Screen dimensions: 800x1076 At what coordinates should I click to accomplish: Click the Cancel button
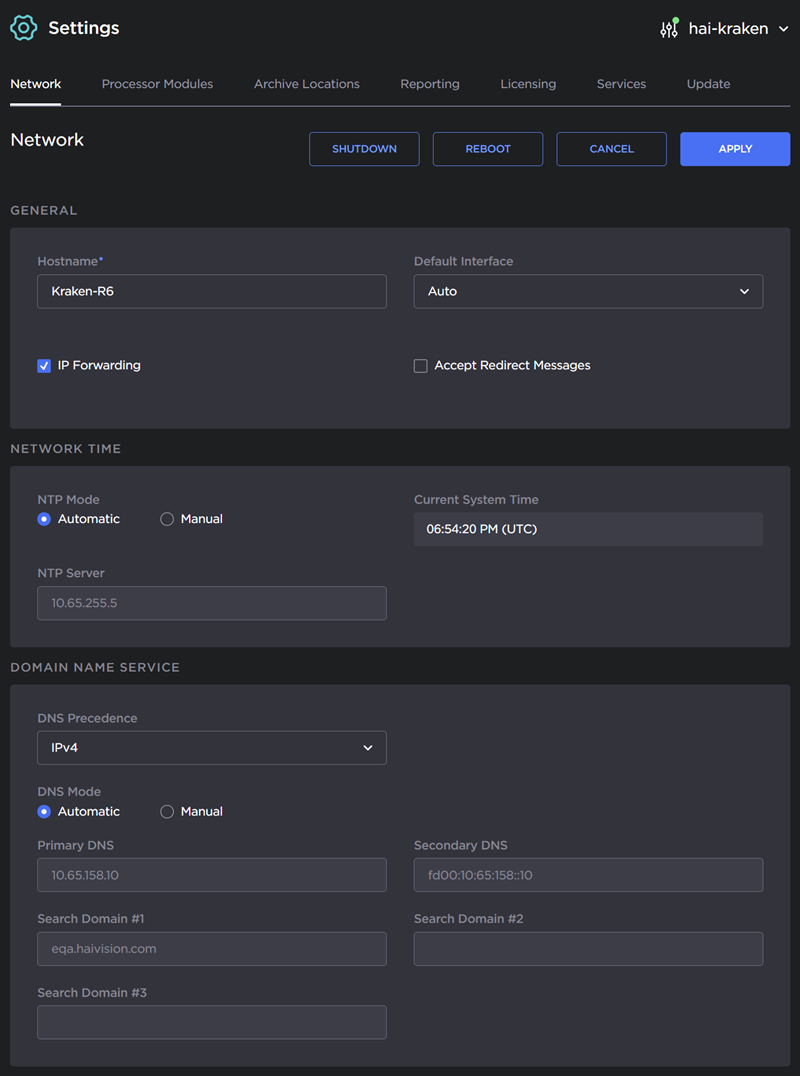point(611,149)
